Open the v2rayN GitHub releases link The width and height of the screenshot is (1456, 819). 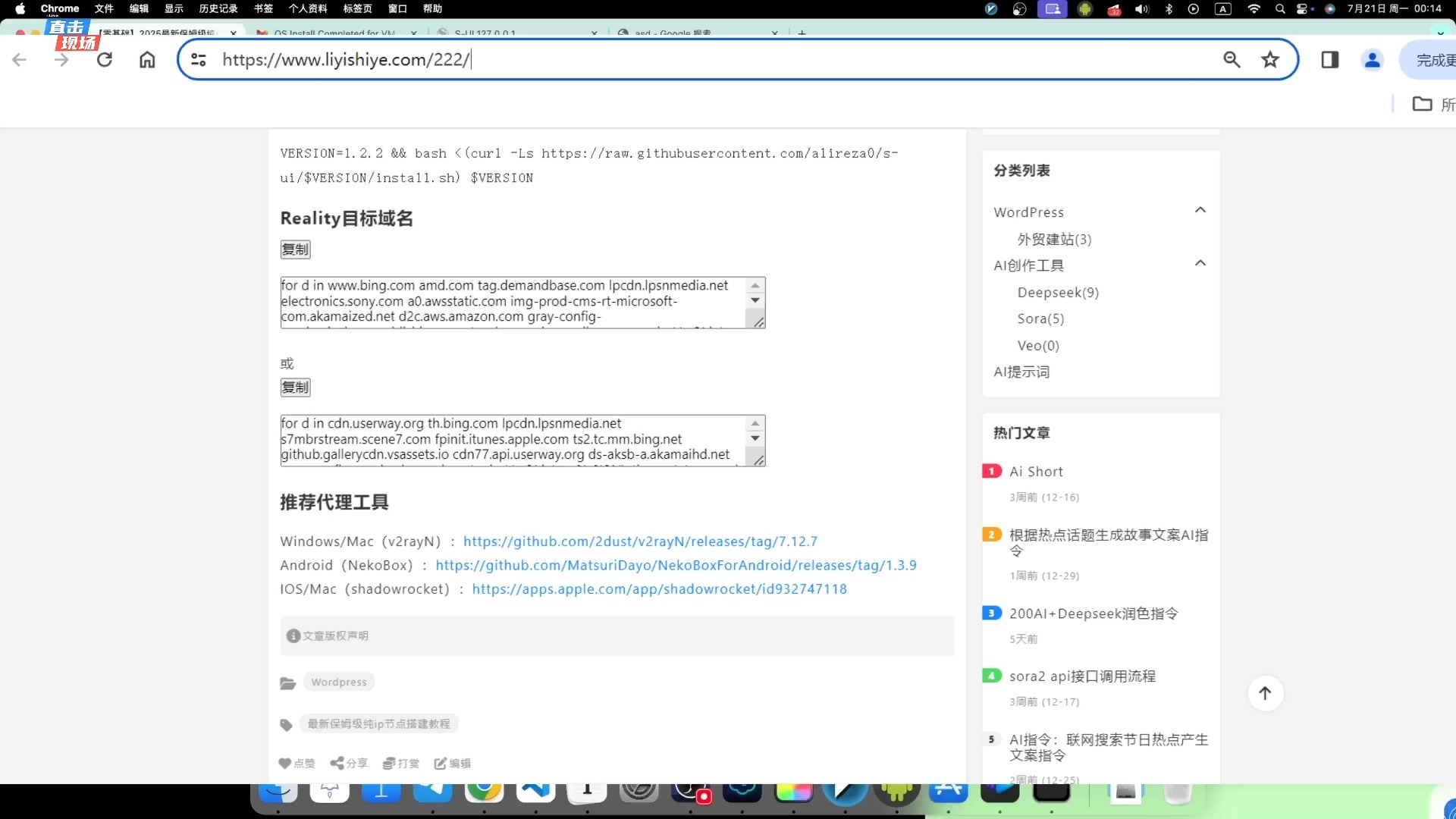(x=640, y=541)
